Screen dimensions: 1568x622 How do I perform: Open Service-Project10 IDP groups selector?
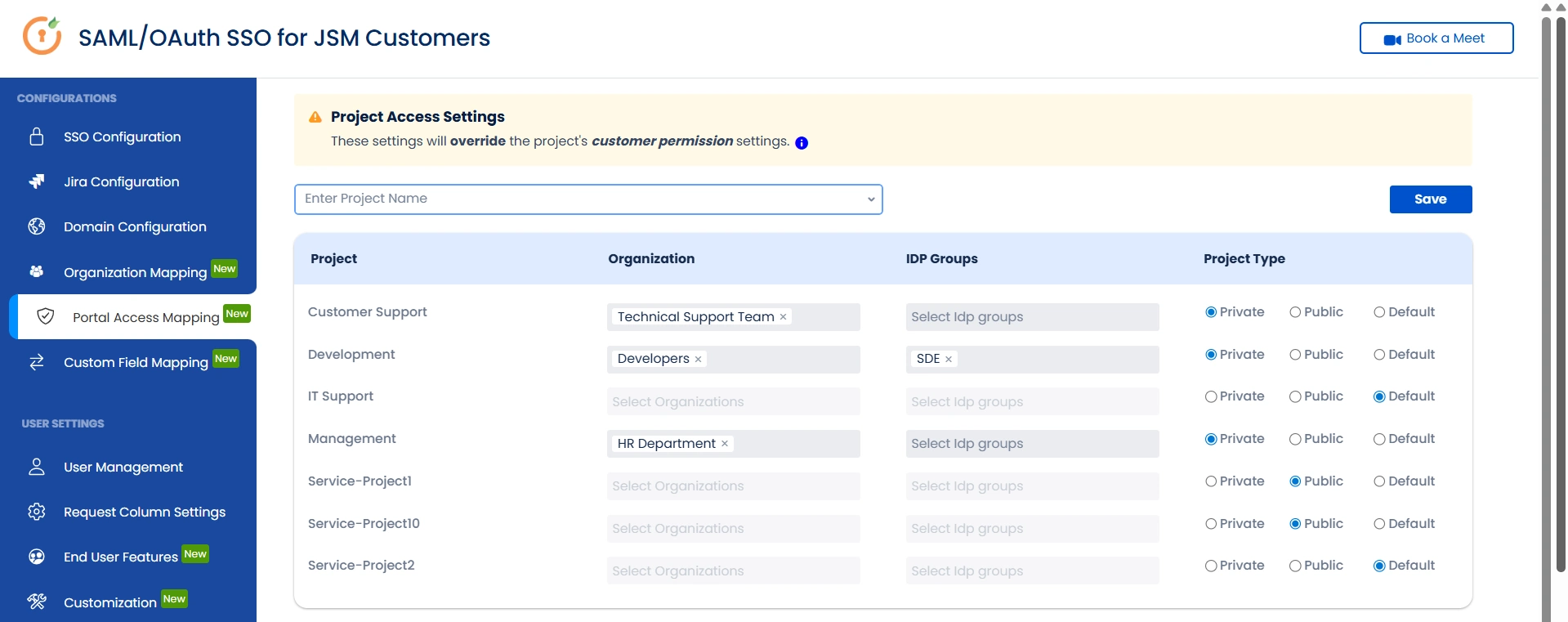1032,529
